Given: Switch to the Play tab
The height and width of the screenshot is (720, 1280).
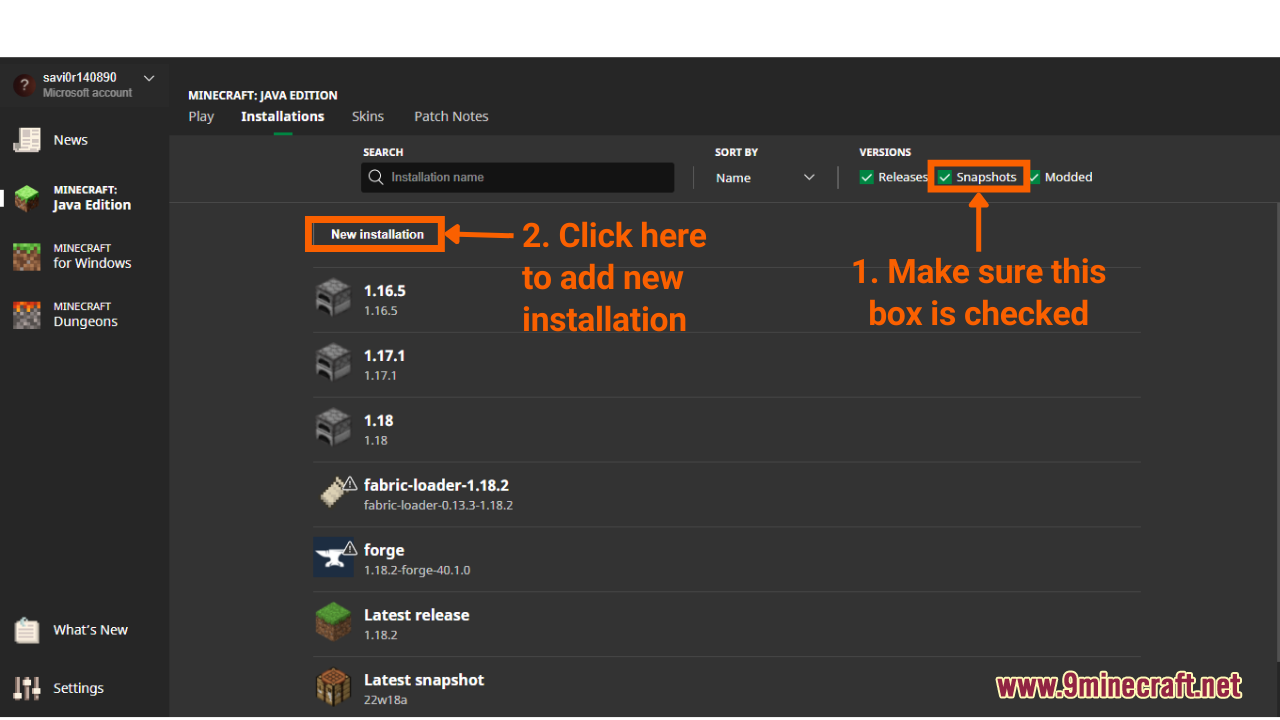Looking at the screenshot, I should (x=201, y=116).
